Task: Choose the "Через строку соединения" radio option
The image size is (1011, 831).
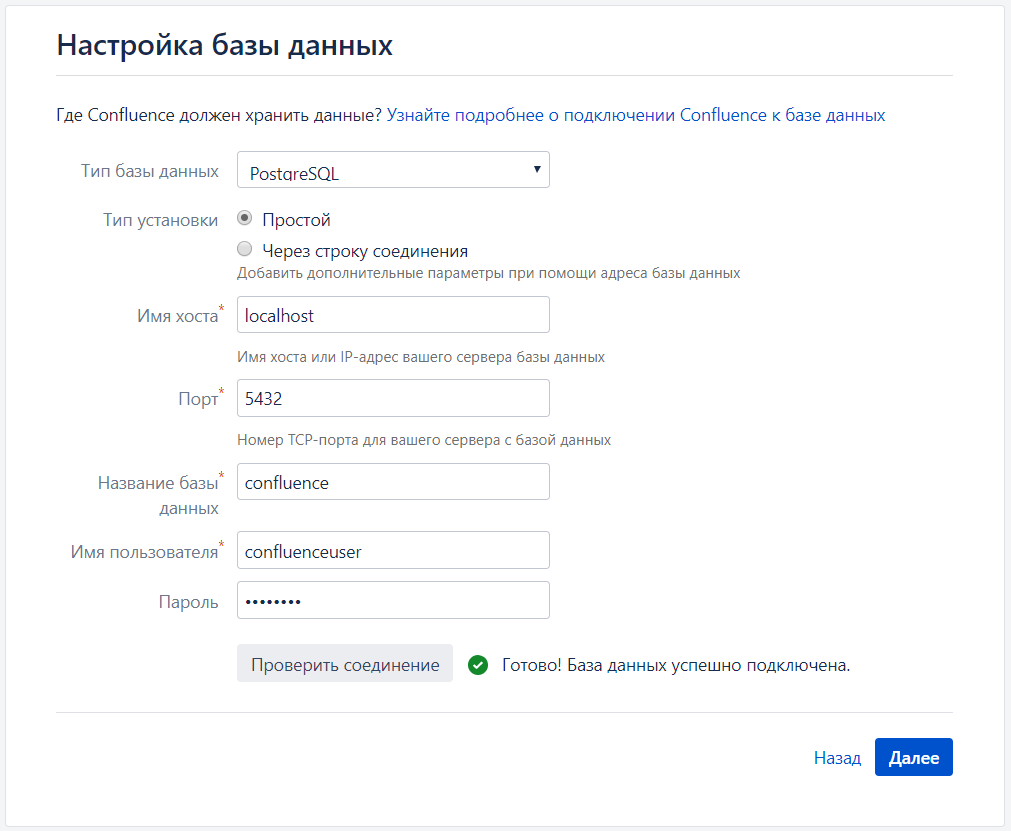Action: pyautogui.click(x=245, y=250)
